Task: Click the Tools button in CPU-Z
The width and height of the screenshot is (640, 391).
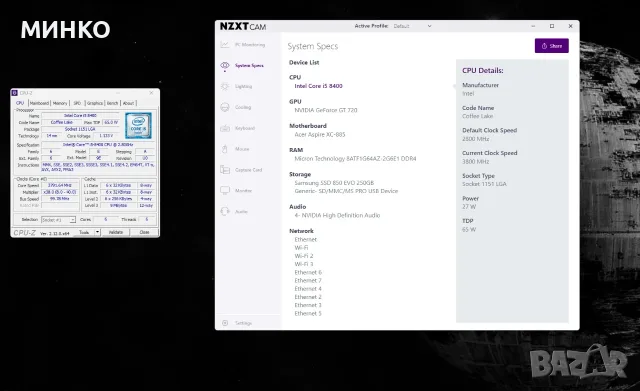Action: click(84, 232)
